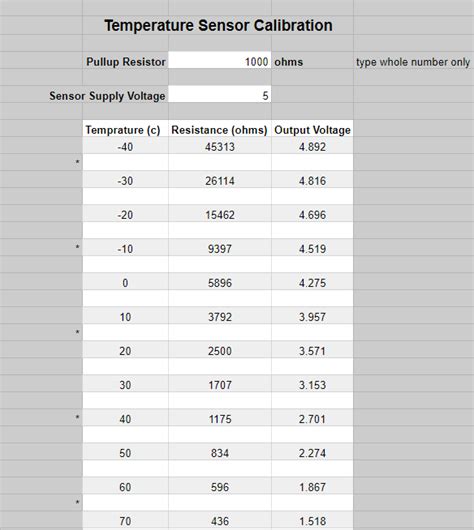474x530 pixels.
Task: Click the resistance cell showing 45313
Action: click(219, 146)
